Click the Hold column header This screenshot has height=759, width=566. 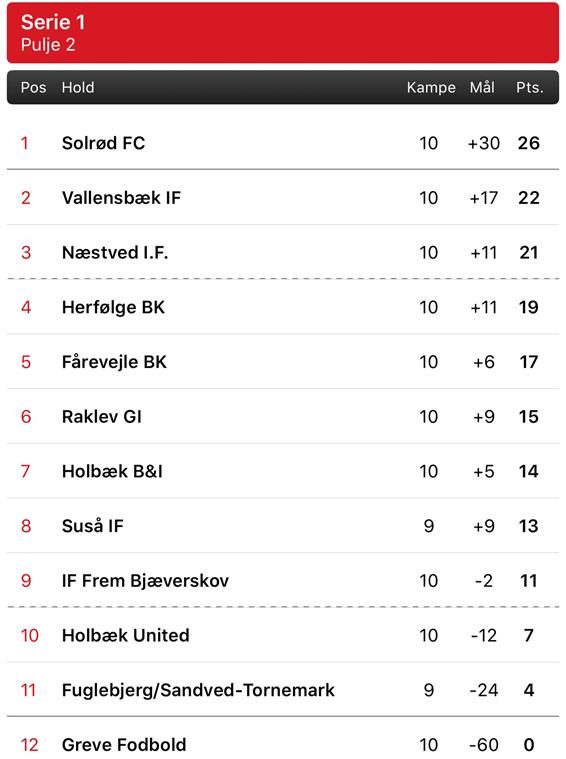pos(78,87)
